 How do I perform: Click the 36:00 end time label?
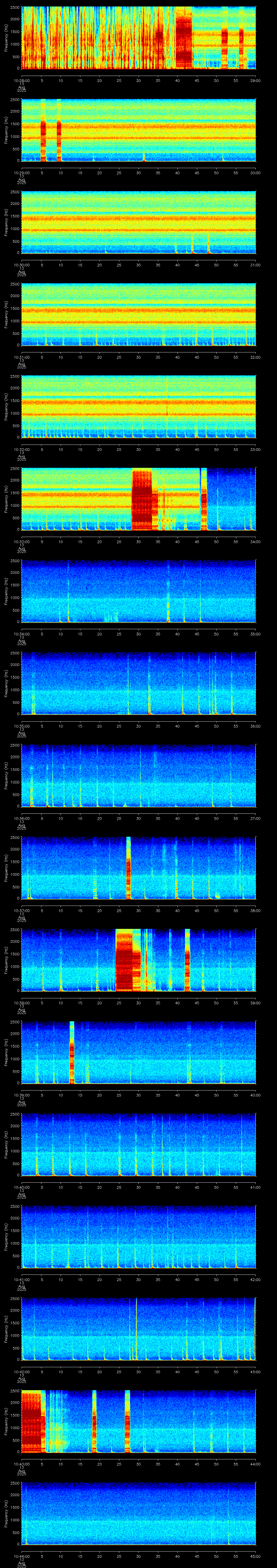(x=255, y=726)
